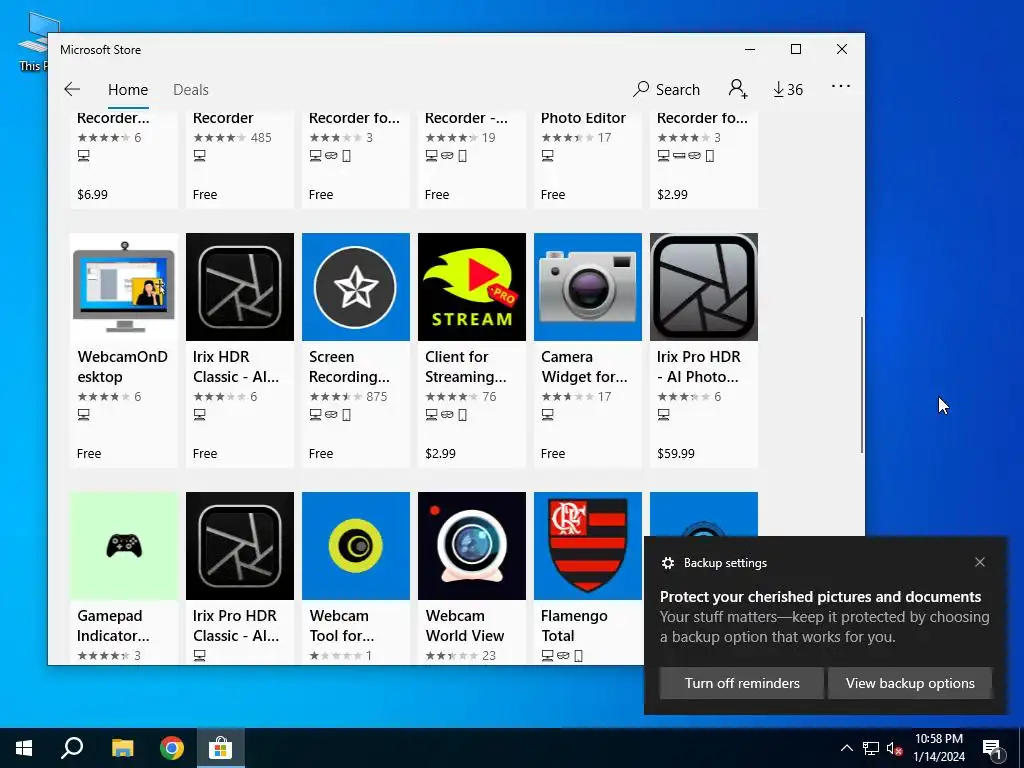The height and width of the screenshot is (768, 1024).
Task: Click View backup options button
Action: click(910, 683)
